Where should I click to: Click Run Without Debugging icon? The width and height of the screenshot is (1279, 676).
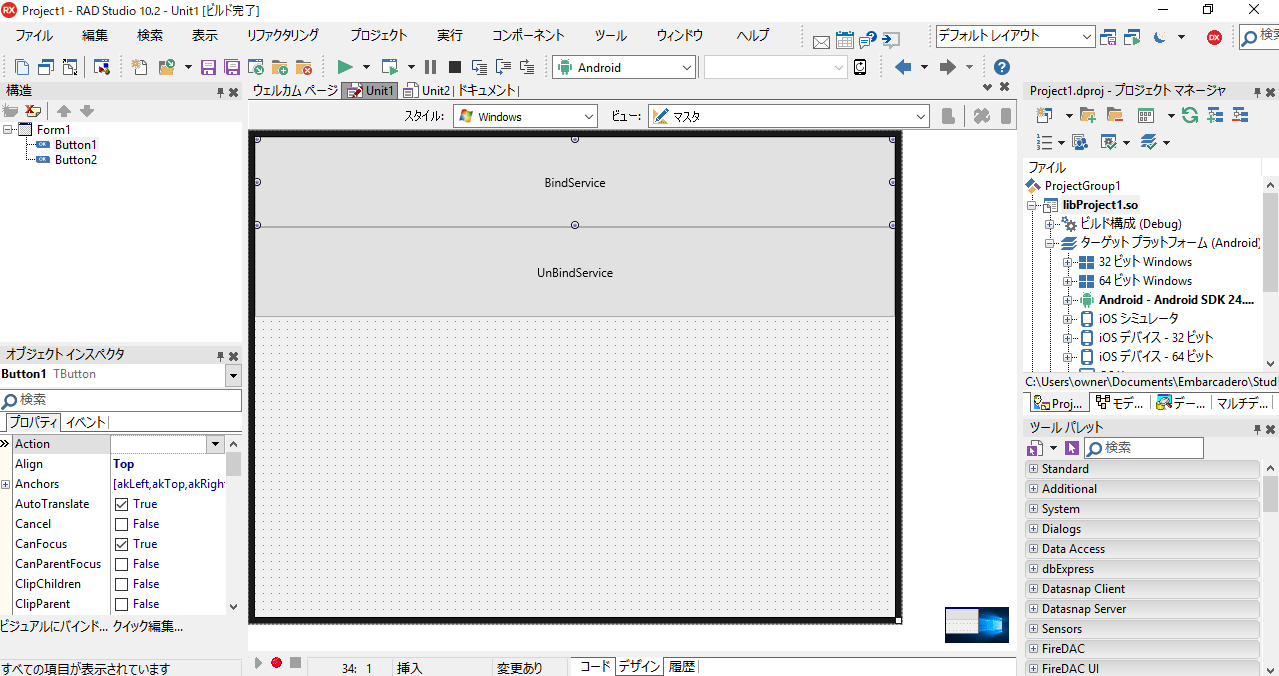[390, 67]
